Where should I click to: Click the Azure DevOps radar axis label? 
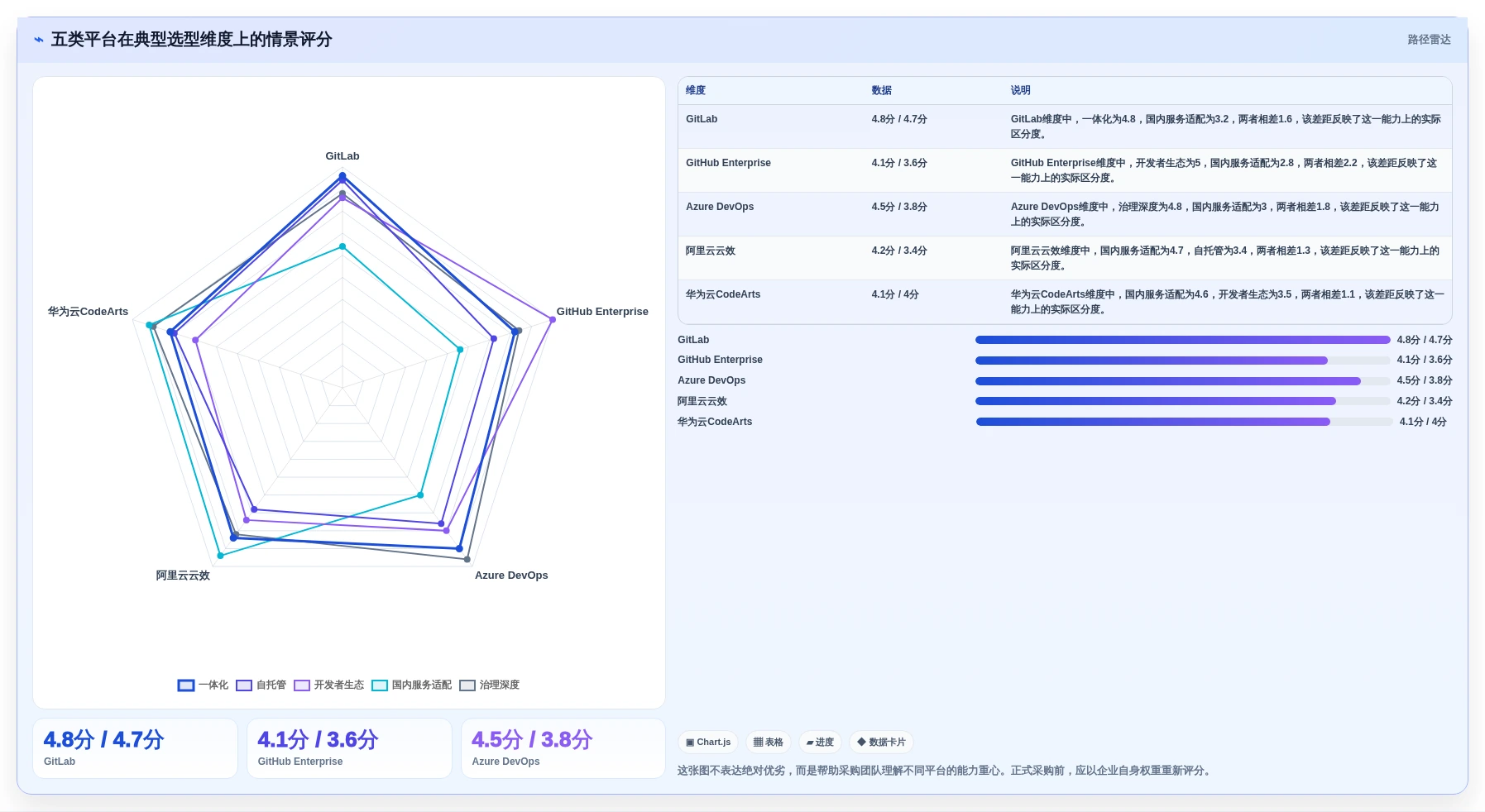click(511, 576)
